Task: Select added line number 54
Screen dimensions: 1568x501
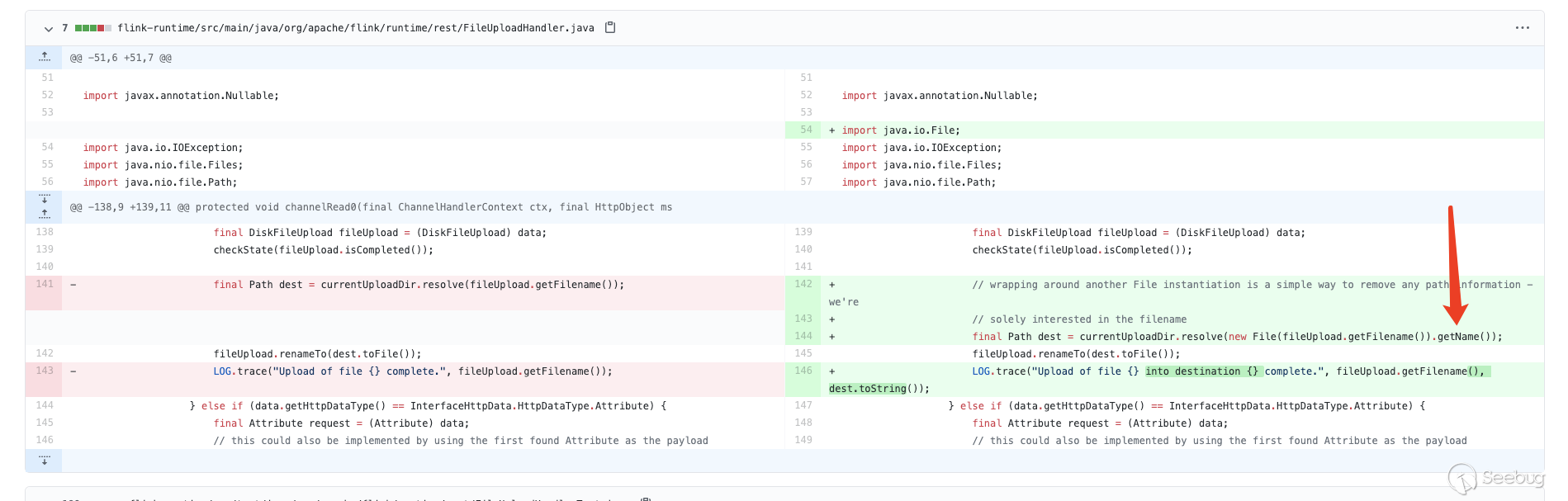Action: [805, 130]
